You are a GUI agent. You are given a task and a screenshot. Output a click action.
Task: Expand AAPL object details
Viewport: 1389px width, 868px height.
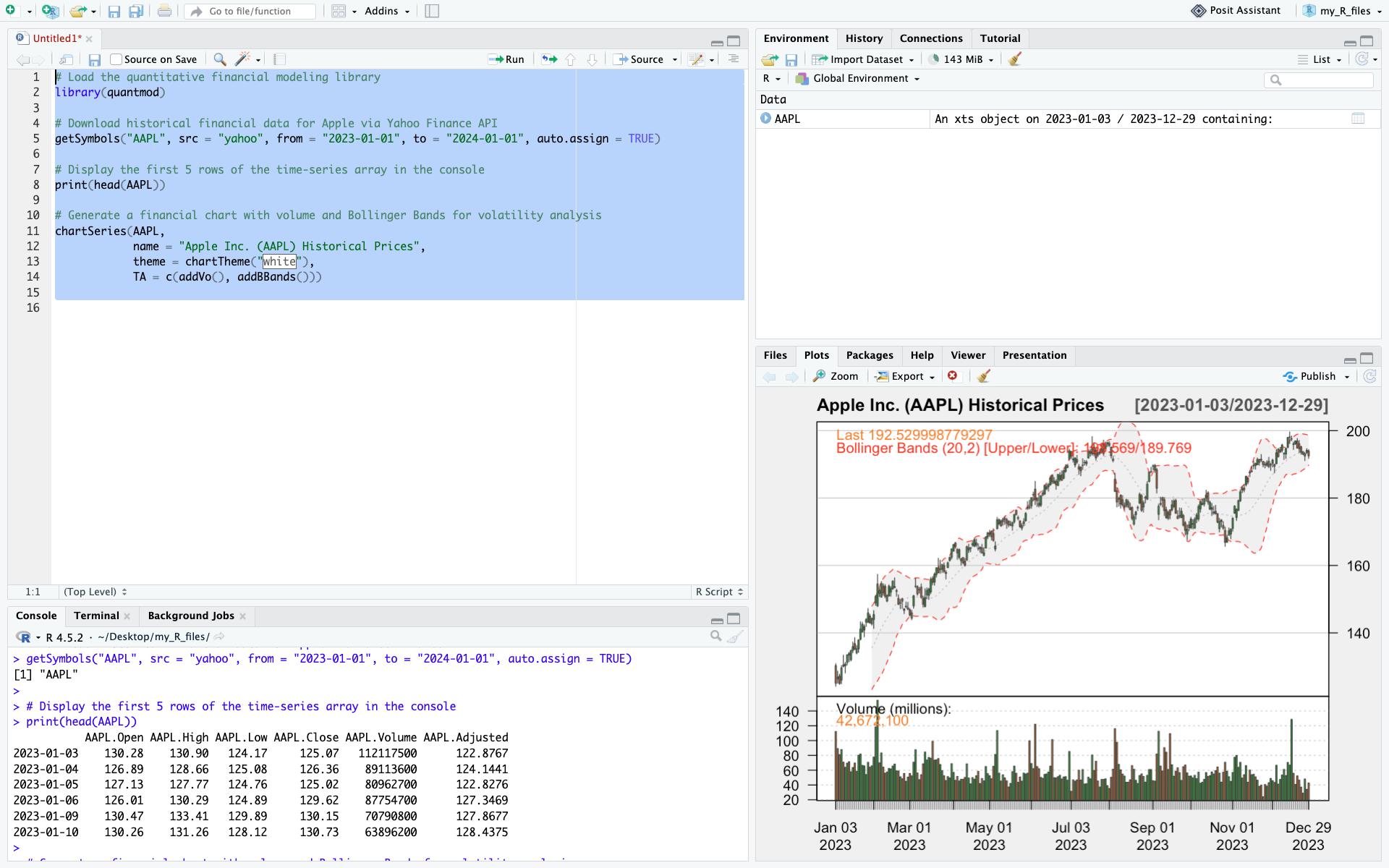(x=766, y=119)
